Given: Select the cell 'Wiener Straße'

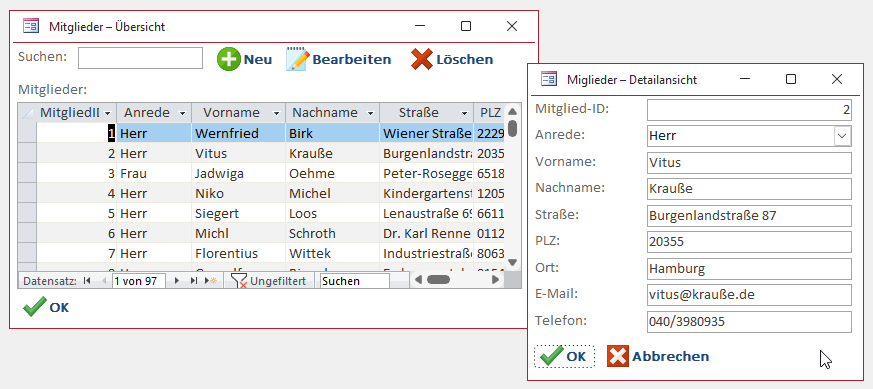Looking at the screenshot, I should tap(426, 134).
